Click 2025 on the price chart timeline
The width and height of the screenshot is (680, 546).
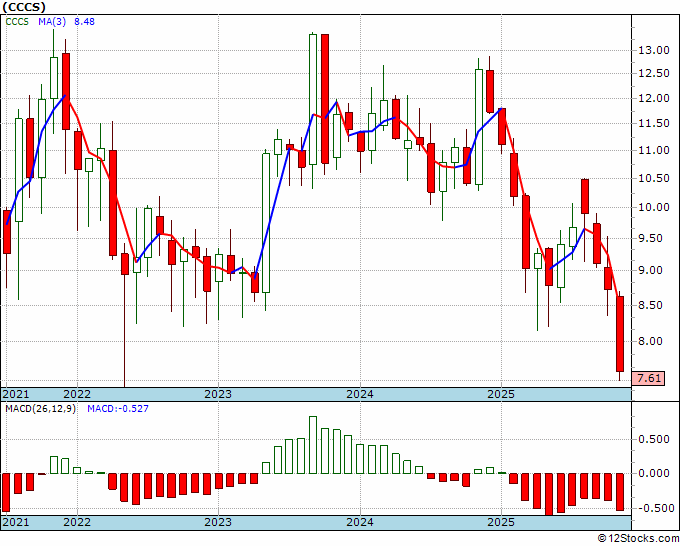(x=501, y=394)
